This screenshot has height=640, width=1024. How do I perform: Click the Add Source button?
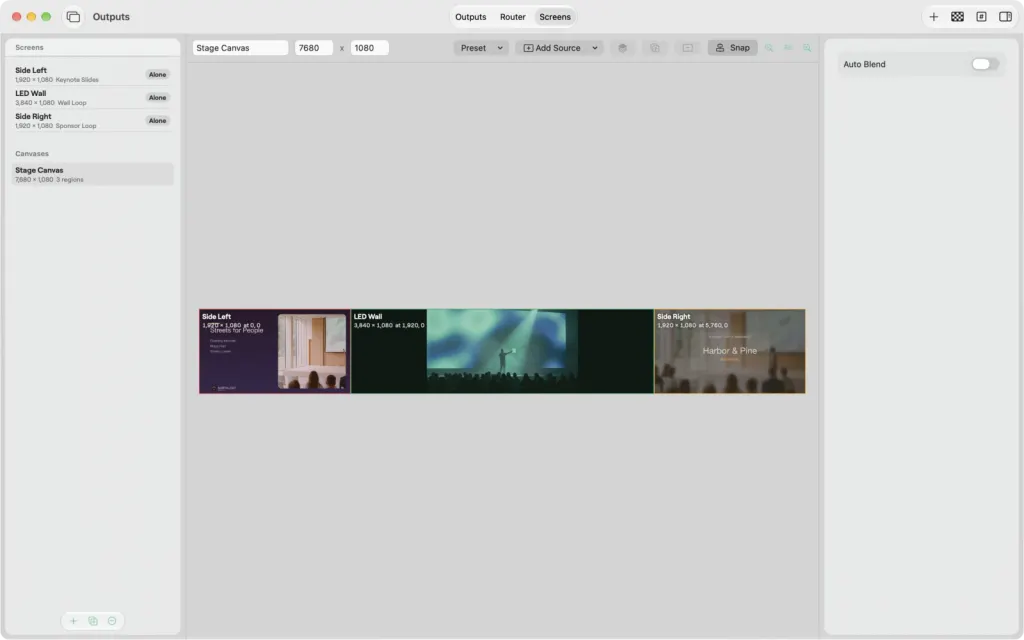tap(552, 48)
